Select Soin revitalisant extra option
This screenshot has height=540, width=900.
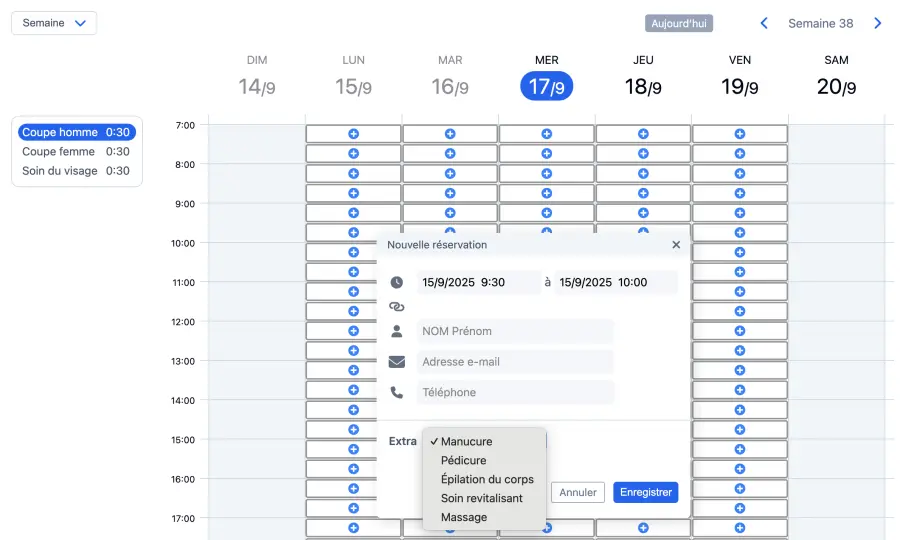(481, 498)
